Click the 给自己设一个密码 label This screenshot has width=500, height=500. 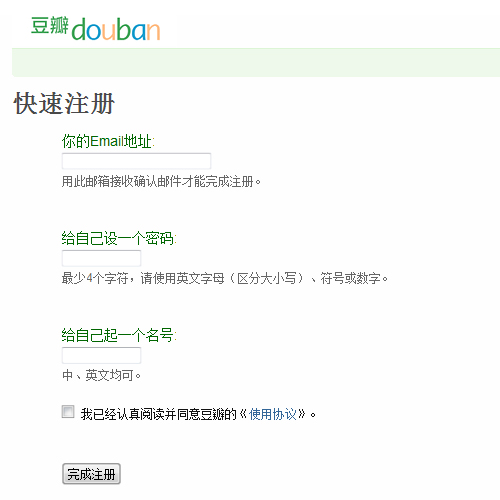119,238
